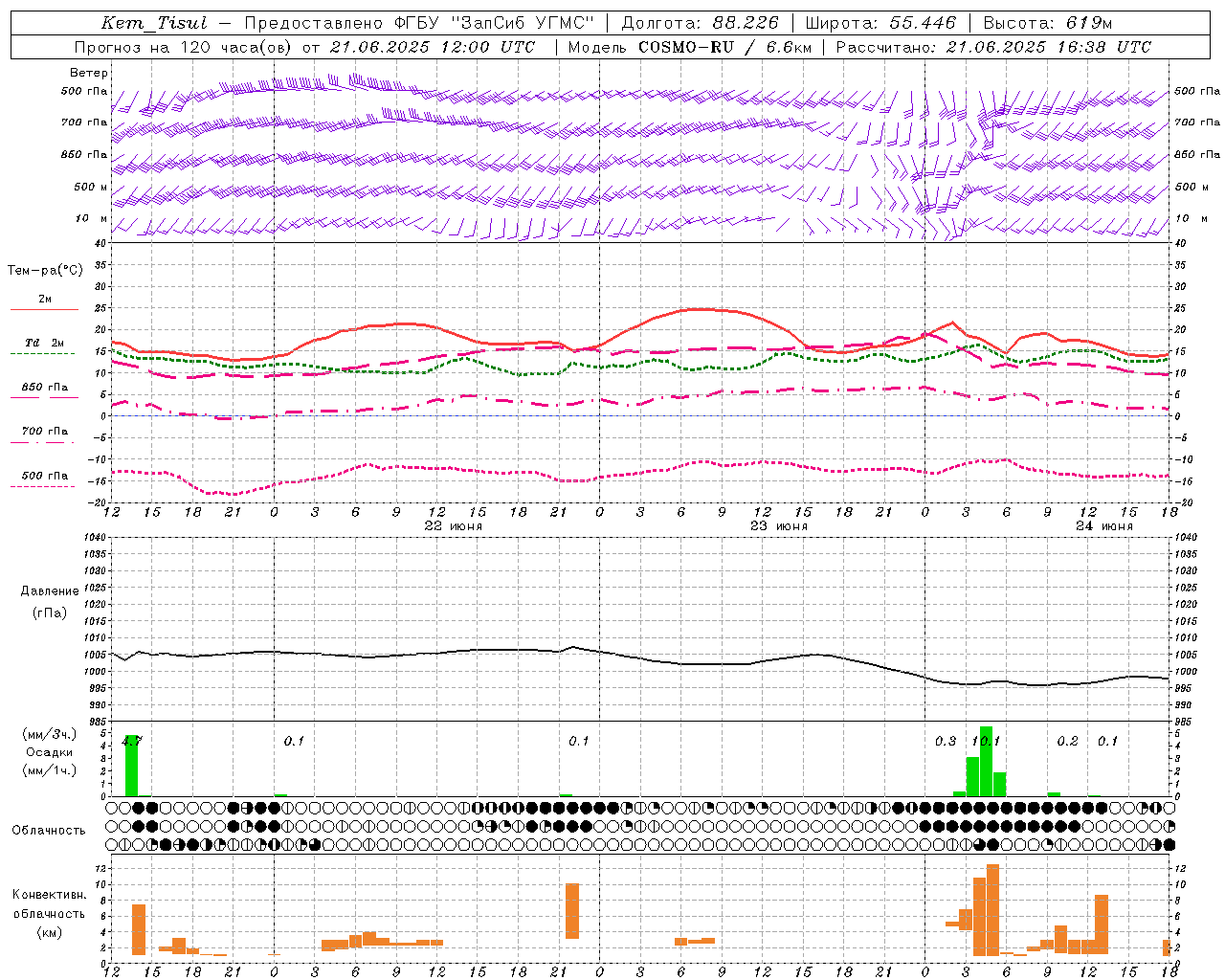Click the Давление panel label

(x=50, y=591)
